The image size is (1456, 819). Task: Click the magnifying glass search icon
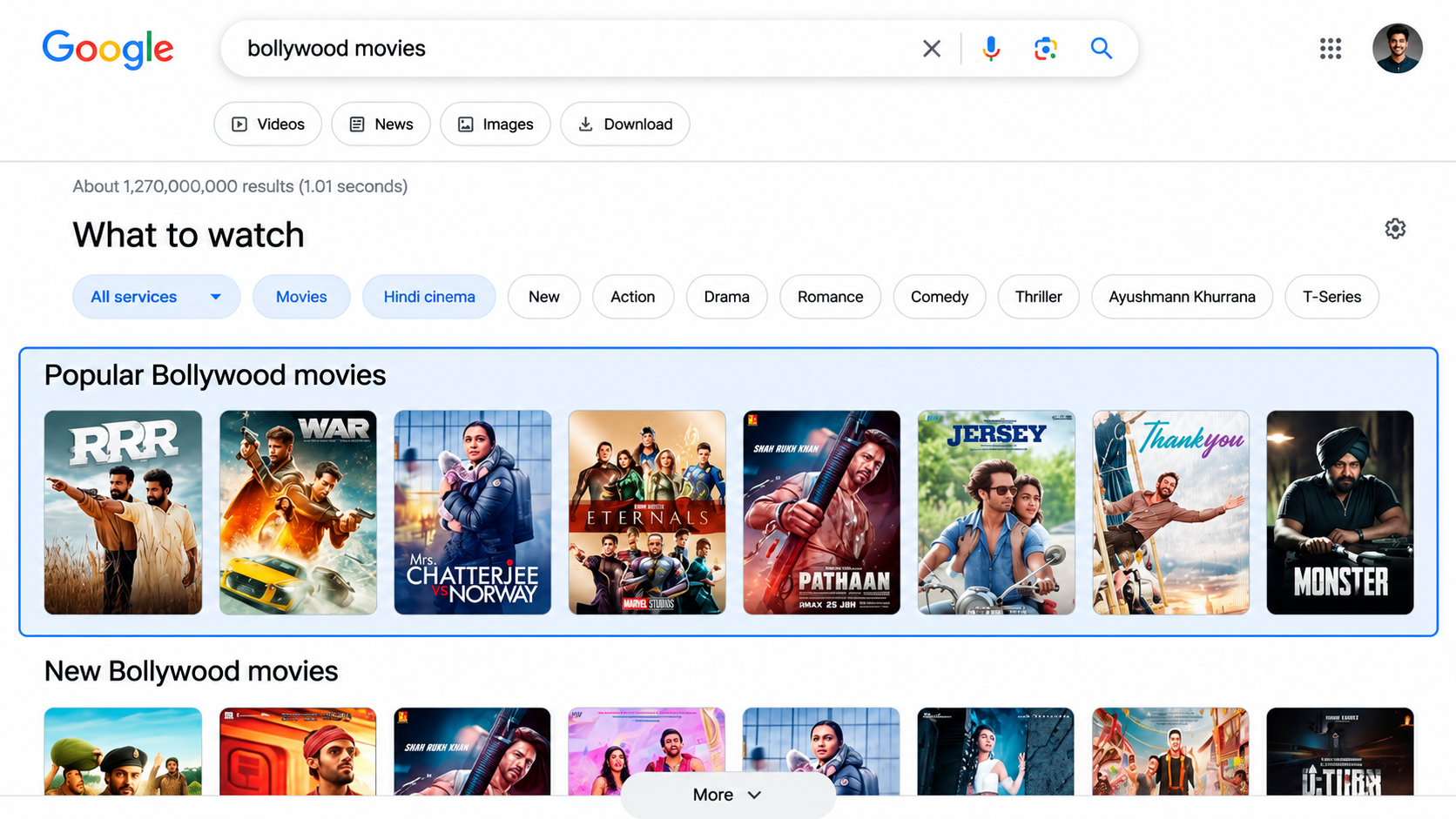point(1102,49)
